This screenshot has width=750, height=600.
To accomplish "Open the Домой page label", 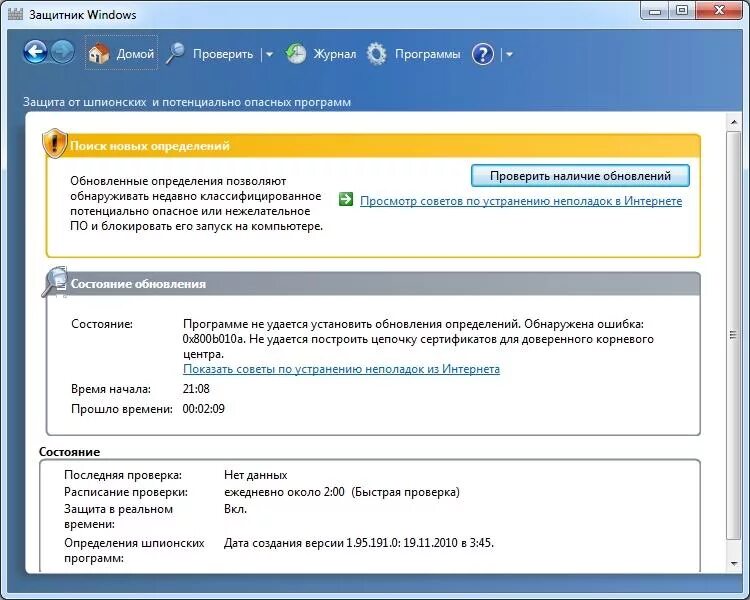I will [x=135, y=54].
